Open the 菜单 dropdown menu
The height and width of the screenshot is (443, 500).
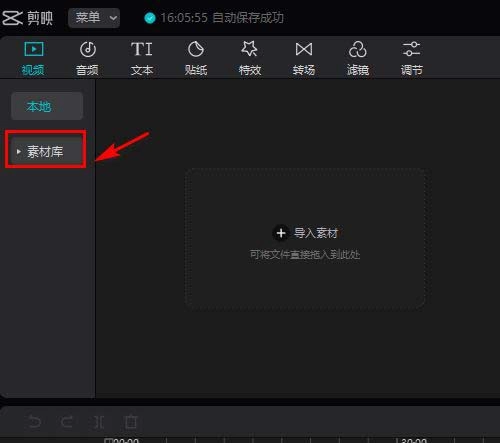point(94,18)
